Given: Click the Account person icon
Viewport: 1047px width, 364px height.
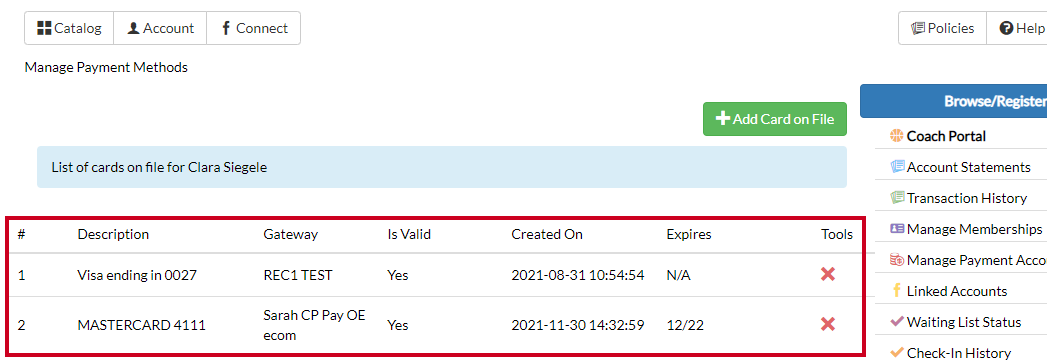Looking at the screenshot, I should point(134,28).
